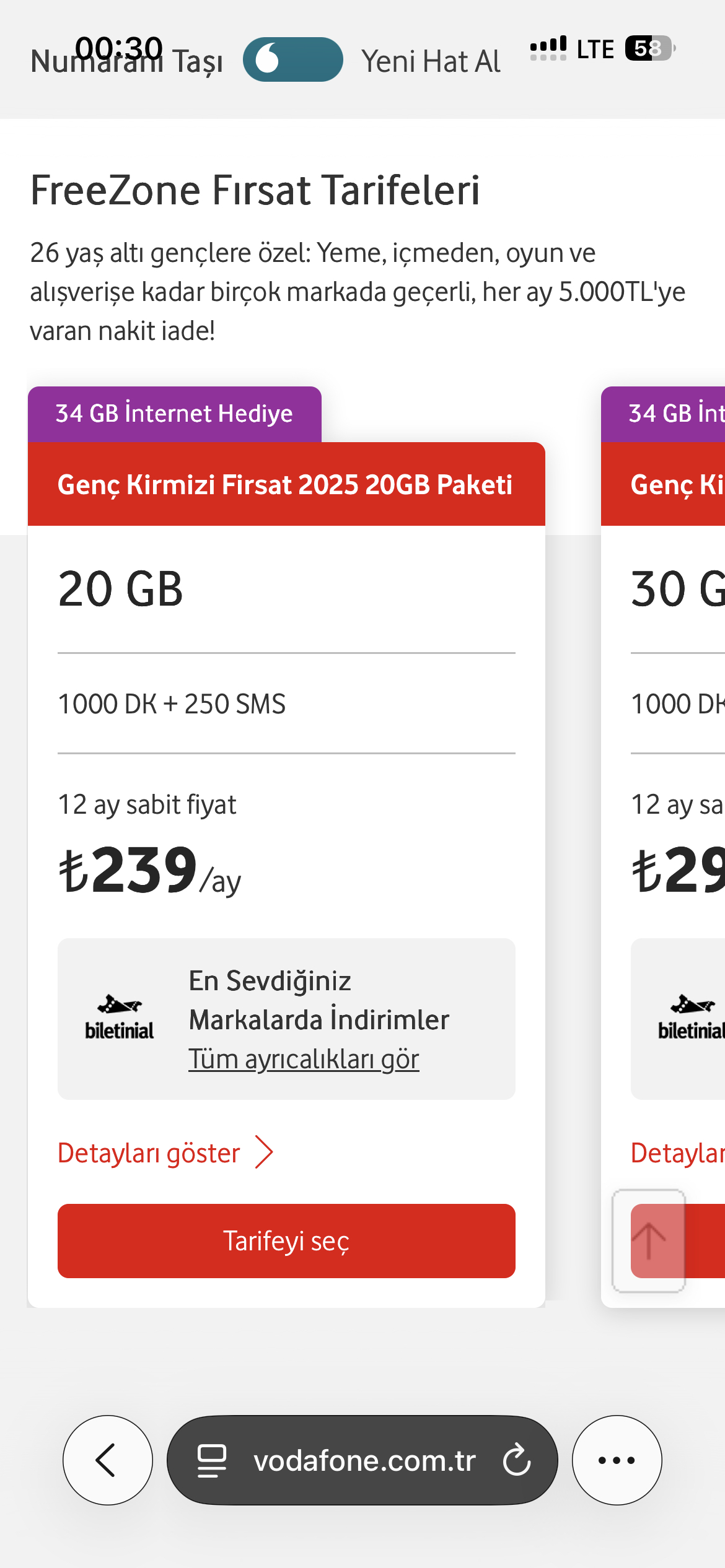725x1568 pixels.
Task: Open the Tüm ayrıcalıkları gör link
Action: [304, 1059]
